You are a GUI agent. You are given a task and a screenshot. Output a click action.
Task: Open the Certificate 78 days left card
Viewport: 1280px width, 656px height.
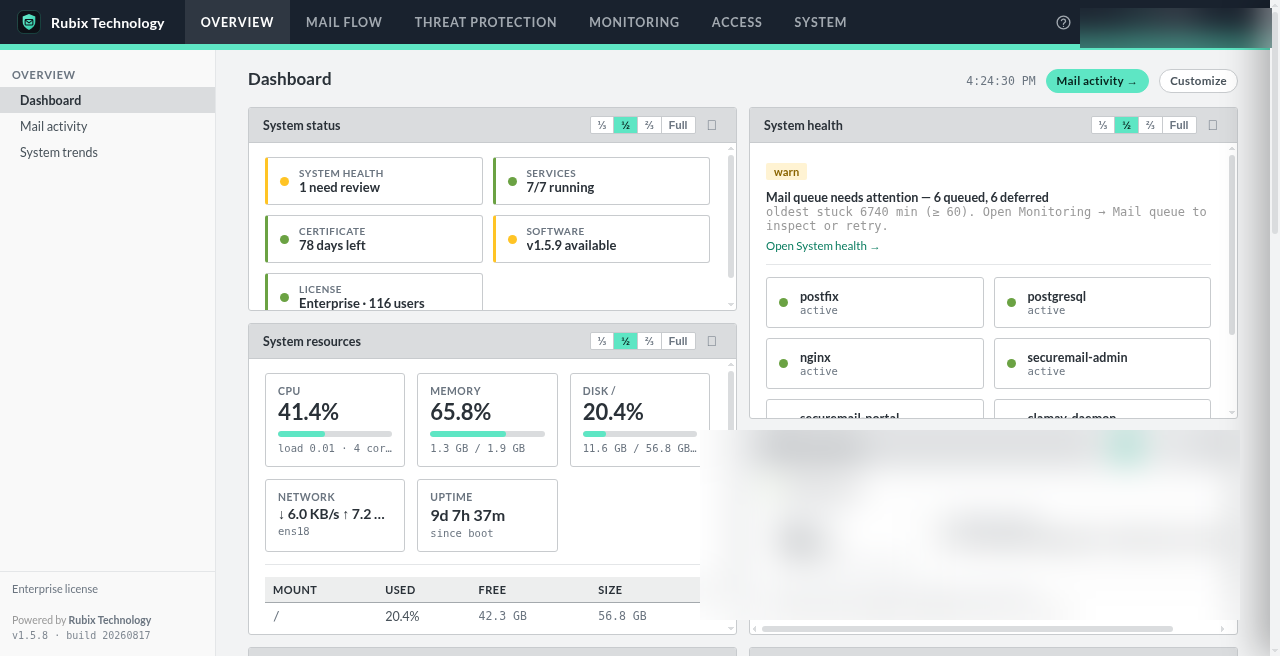tap(374, 239)
